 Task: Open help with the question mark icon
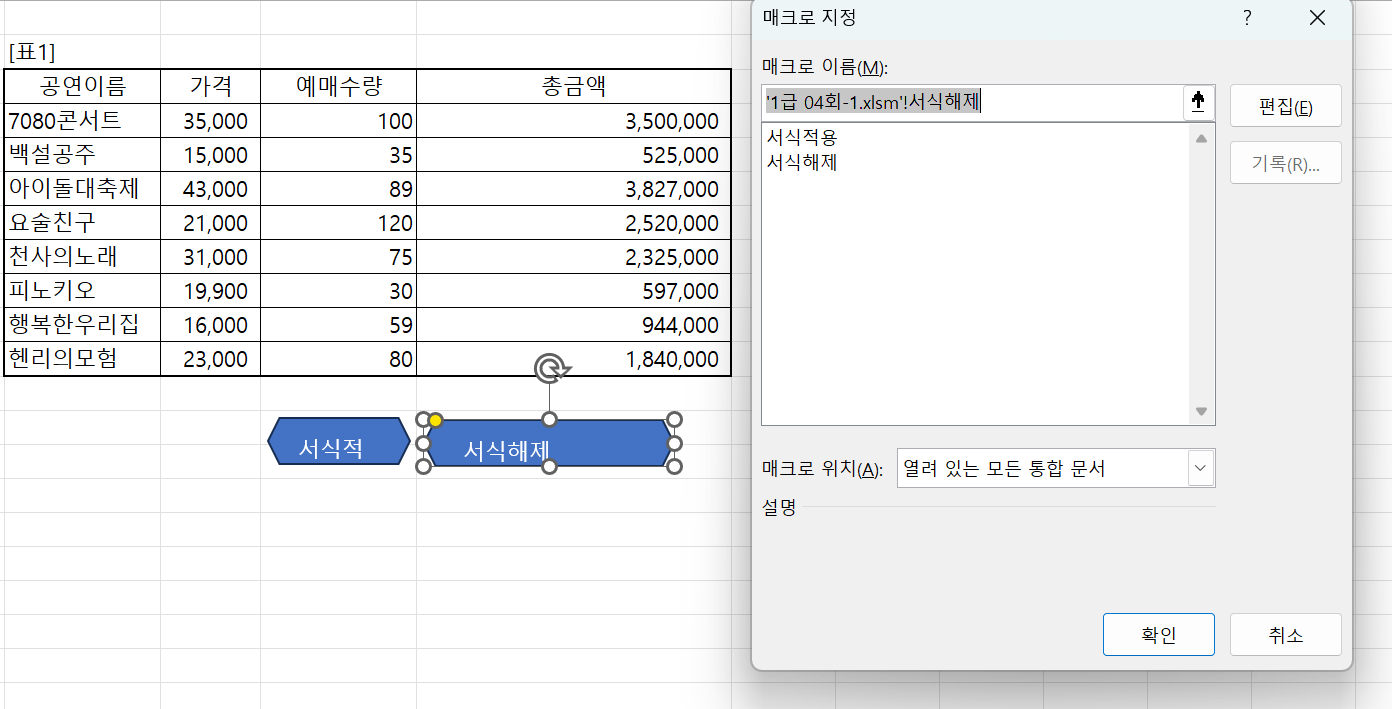point(1247,18)
